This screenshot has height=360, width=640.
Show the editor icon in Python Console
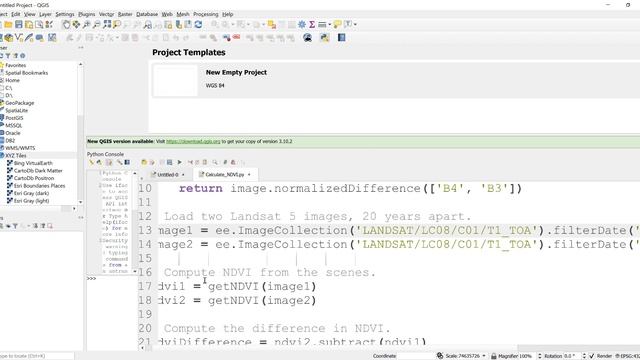pyautogui.click(x=109, y=162)
